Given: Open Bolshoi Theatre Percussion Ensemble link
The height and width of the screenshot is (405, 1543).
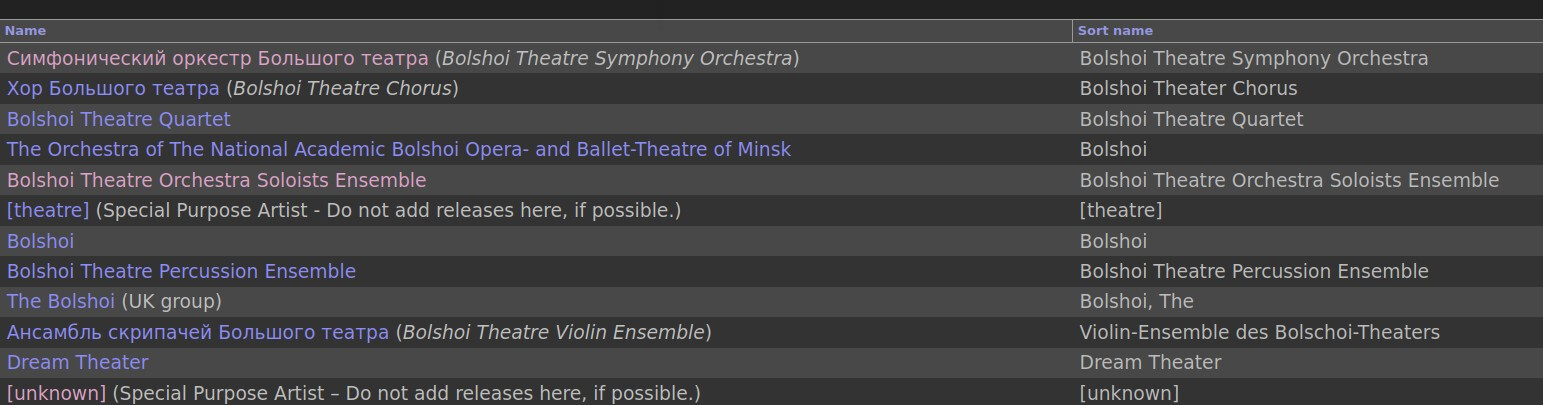Looking at the screenshot, I should (181, 271).
